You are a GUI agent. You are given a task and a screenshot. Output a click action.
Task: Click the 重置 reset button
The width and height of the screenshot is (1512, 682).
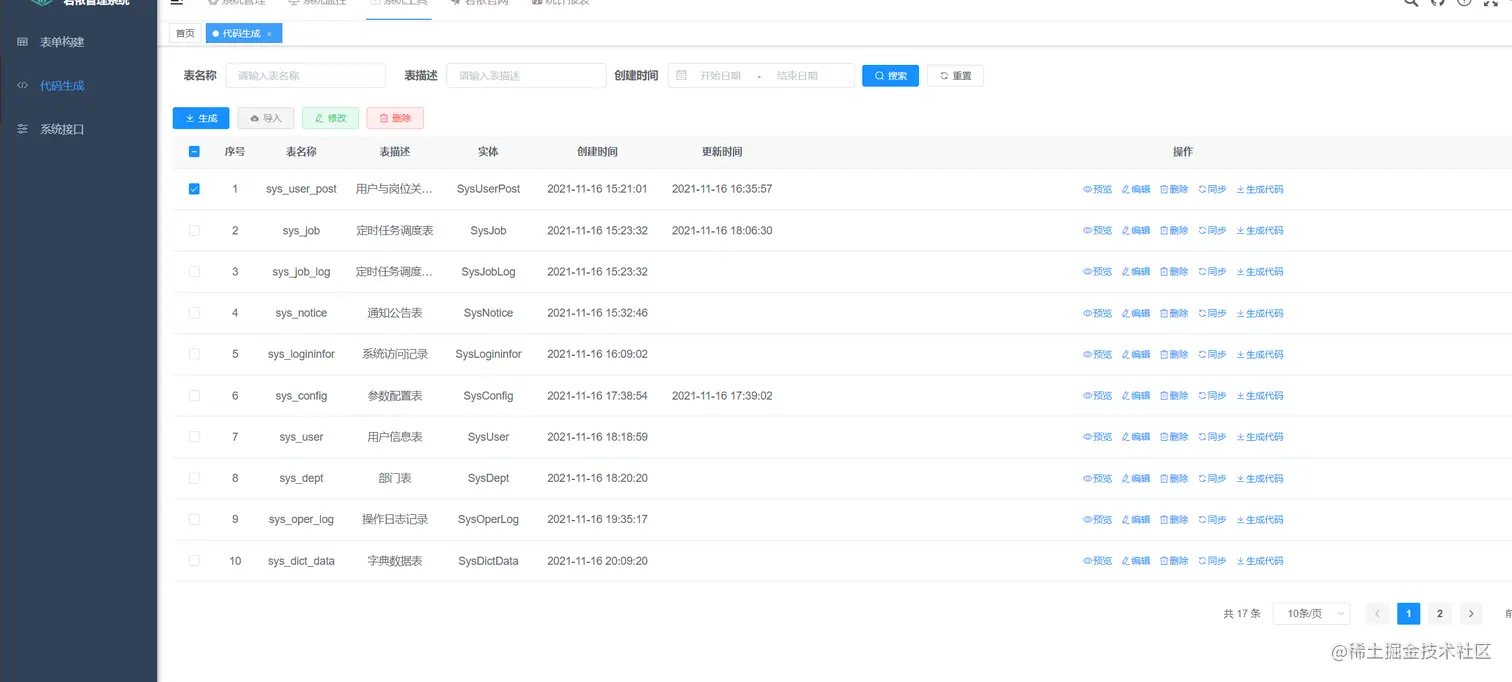(955, 76)
